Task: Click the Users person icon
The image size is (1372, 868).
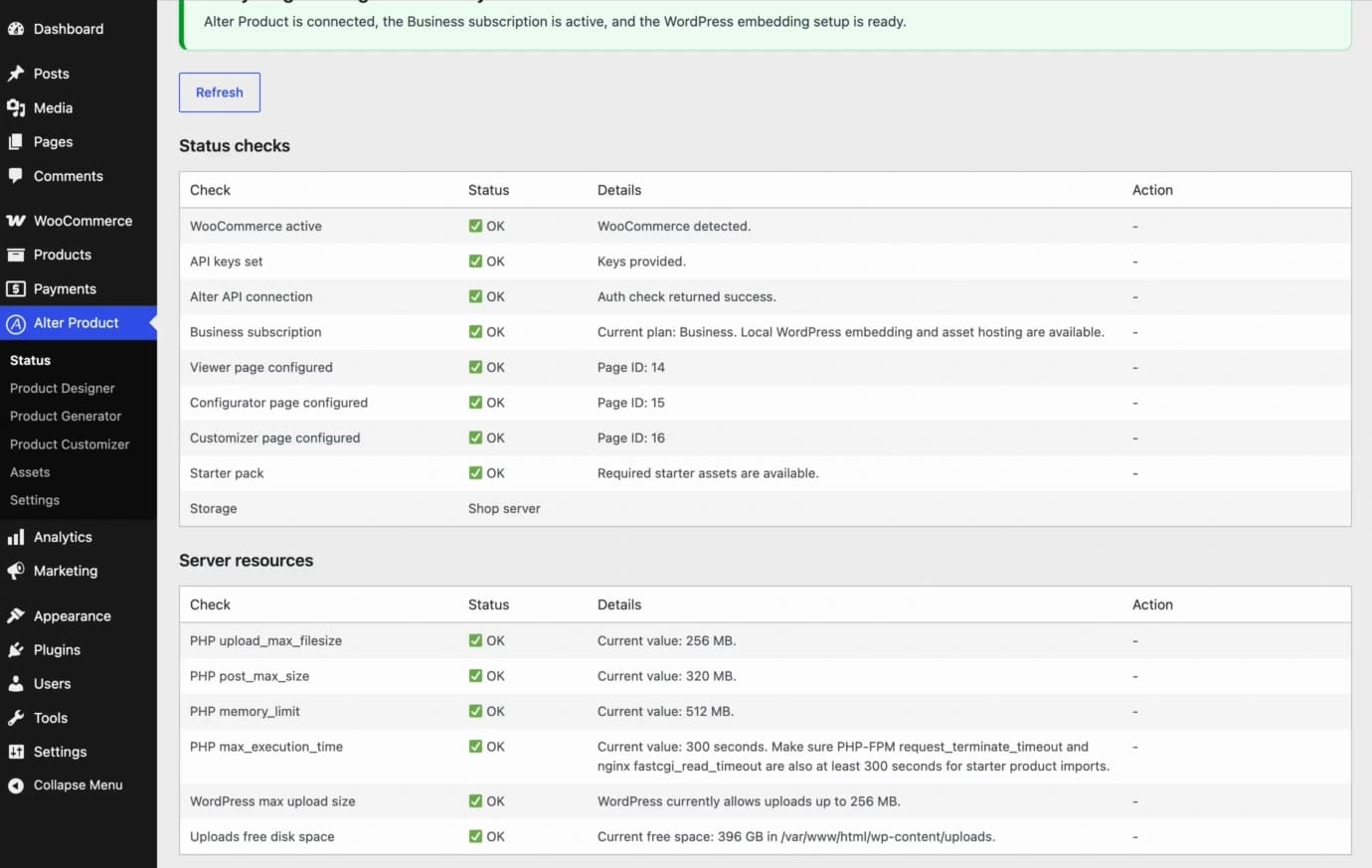Action: [16, 684]
